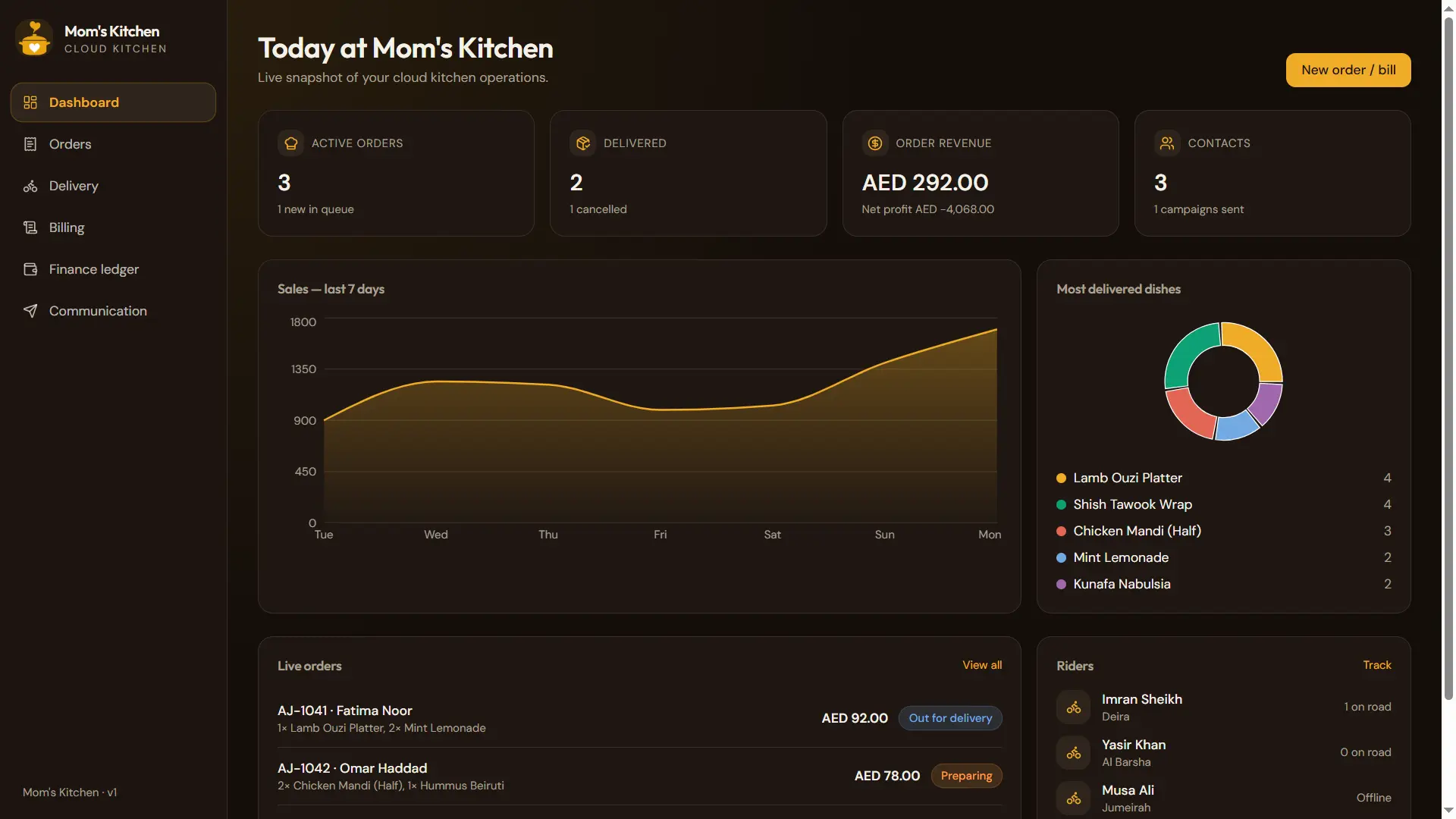Select rider Musa Ali
This screenshot has height=819, width=1456.
[x=1224, y=798]
